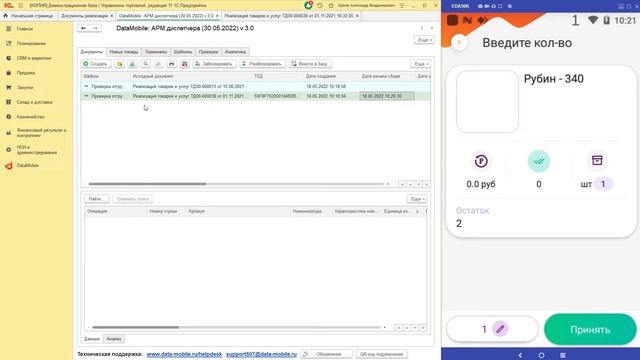Open Финансовый результат и контроллинг section

(41, 133)
